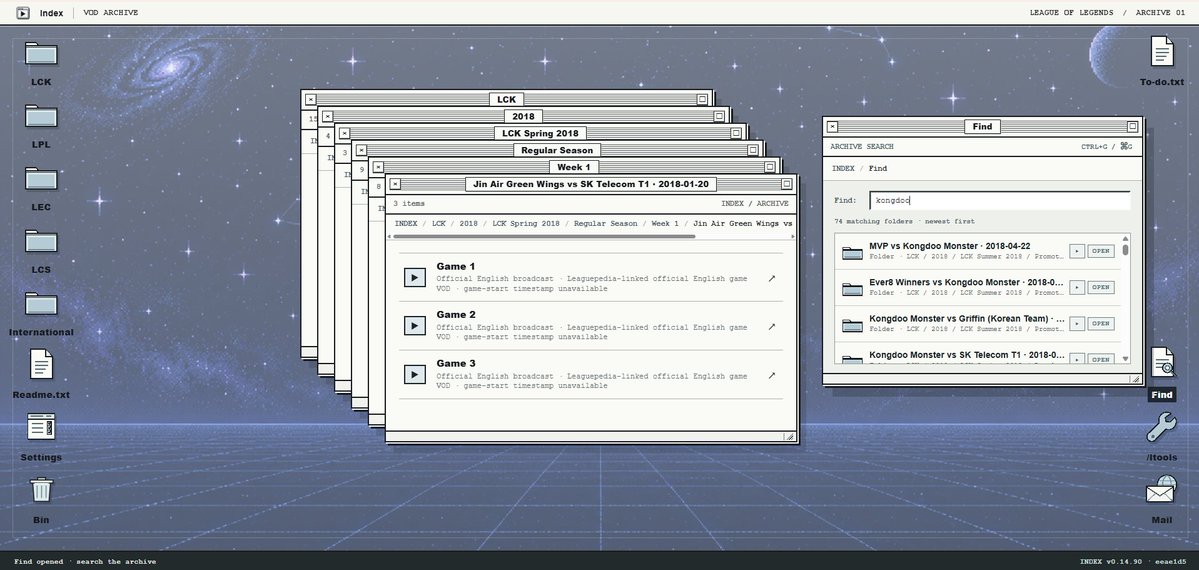Click the Game 2 title text
The image size is (1199, 570).
point(456,314)
